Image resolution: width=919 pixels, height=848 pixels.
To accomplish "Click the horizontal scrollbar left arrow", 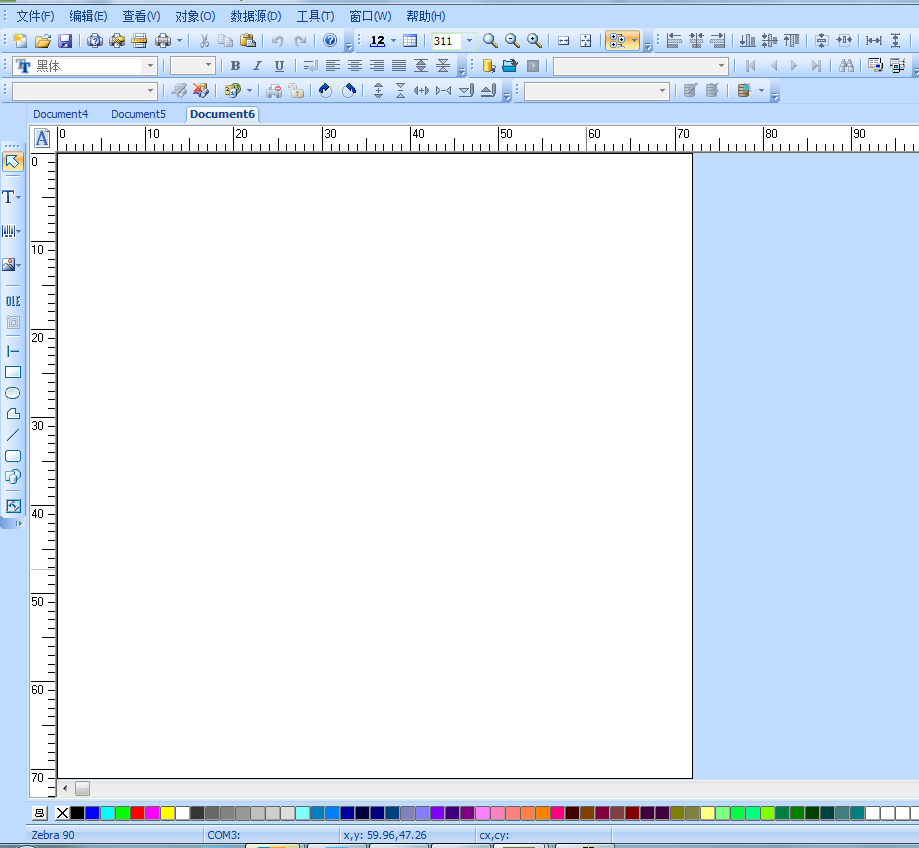I will 65,788.
